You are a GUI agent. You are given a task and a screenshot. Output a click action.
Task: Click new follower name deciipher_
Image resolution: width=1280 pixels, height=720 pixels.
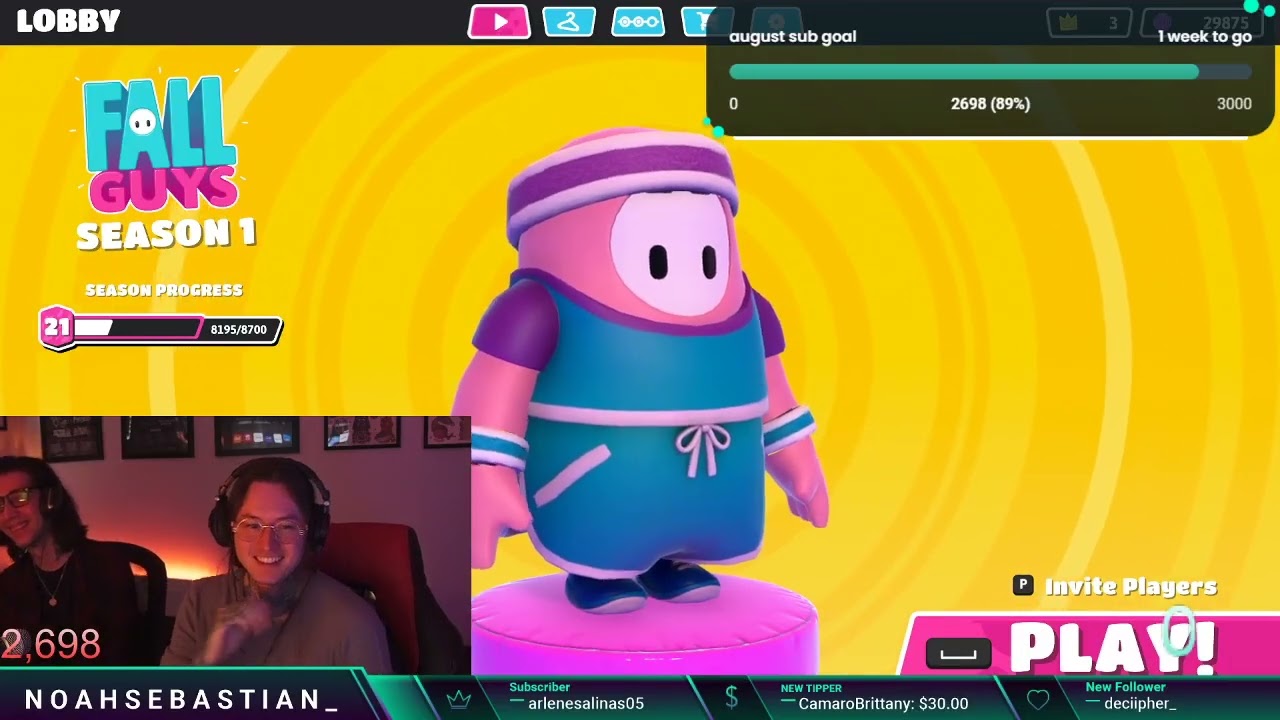(x=1140, y=704)
